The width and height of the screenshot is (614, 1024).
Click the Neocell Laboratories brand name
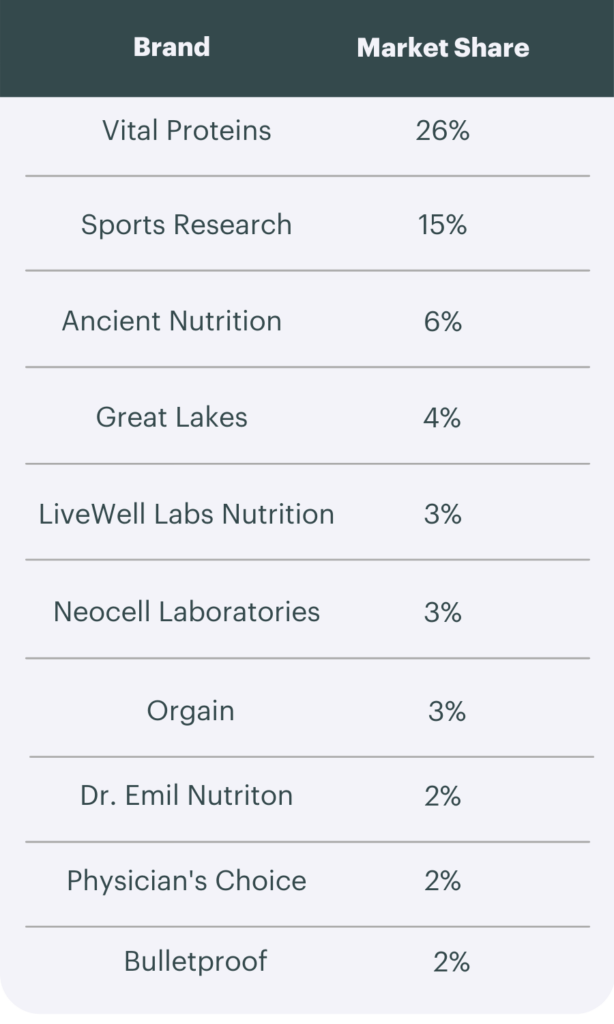pos(187,611)
